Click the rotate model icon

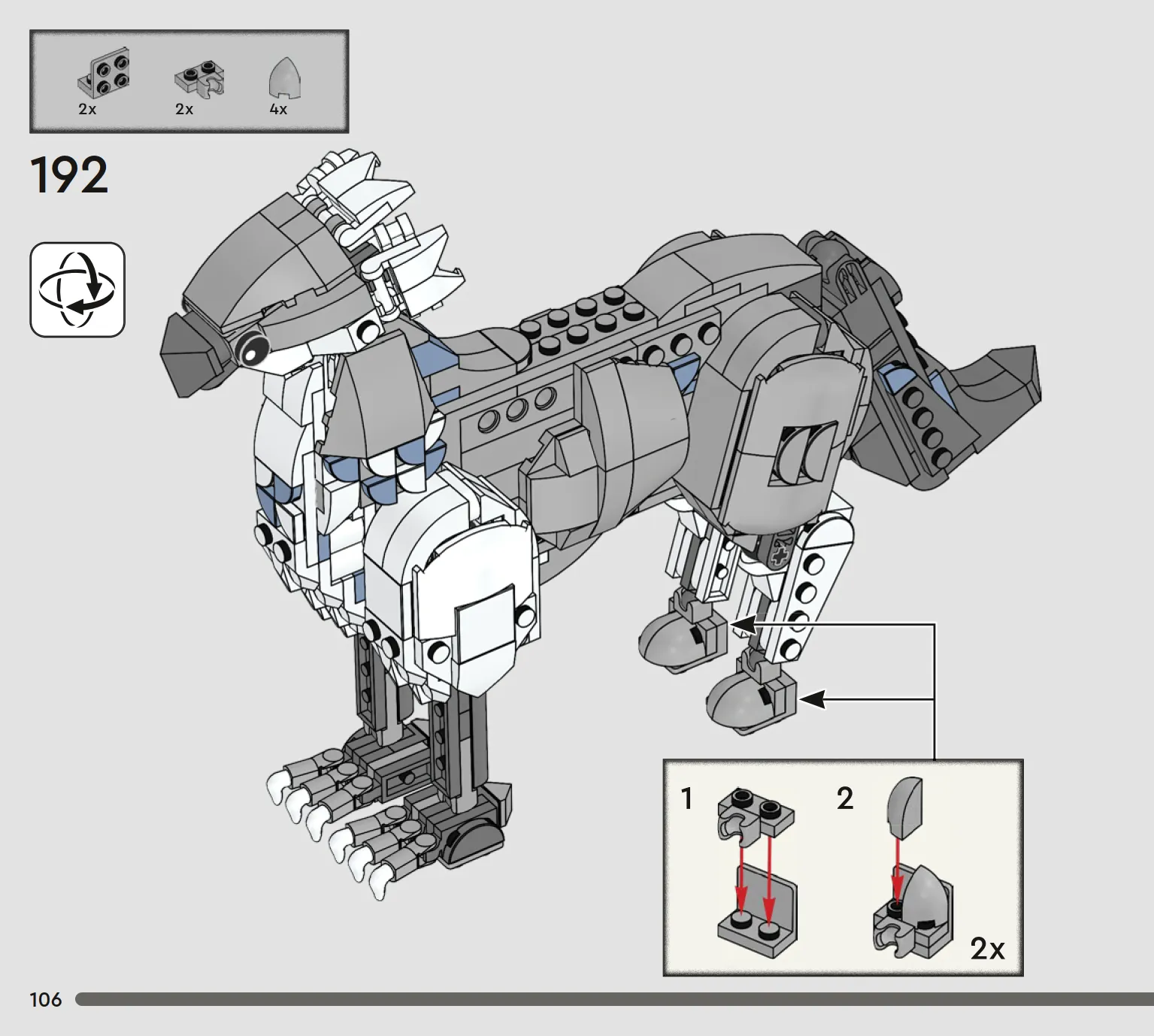tap(77, 289)
